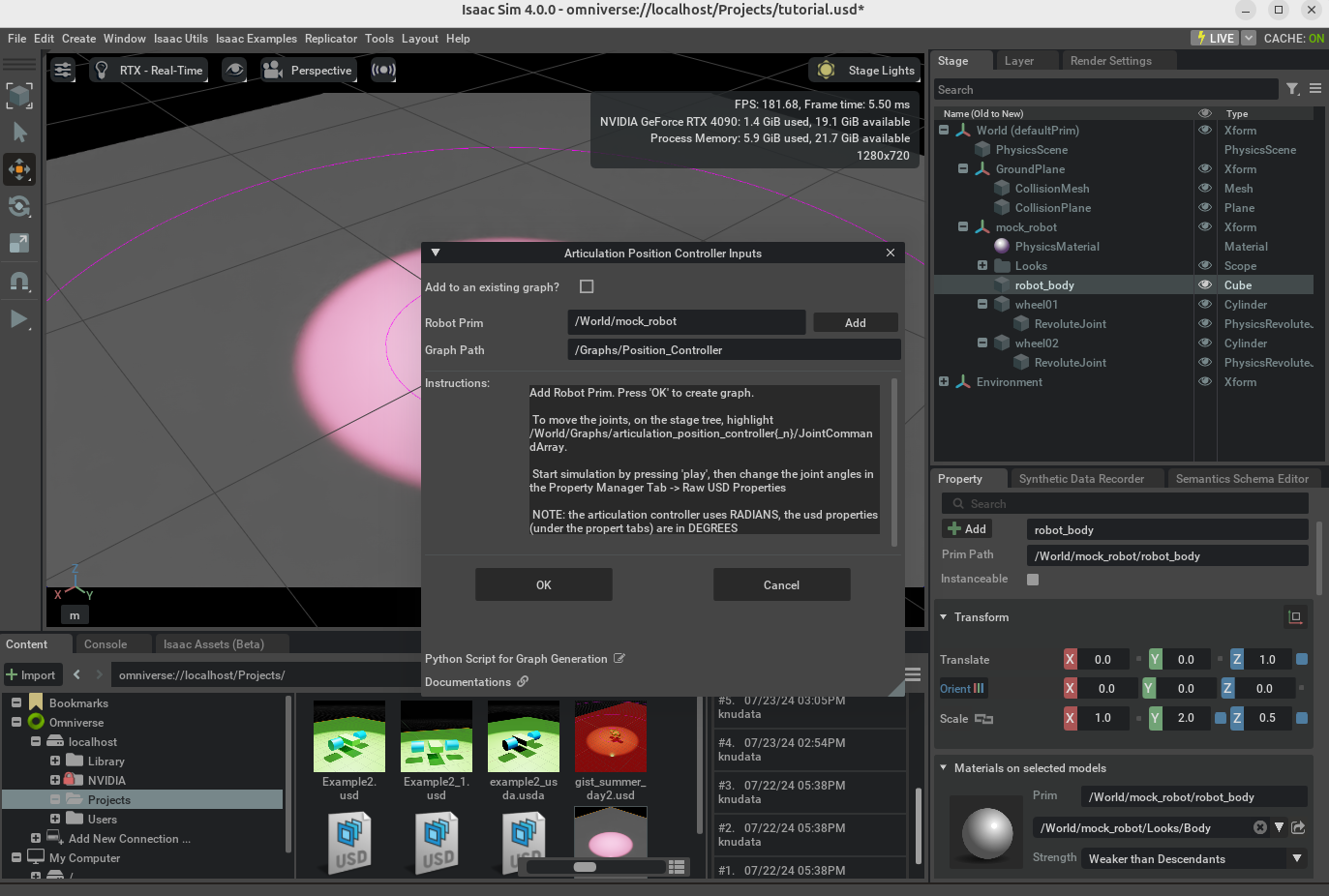Start simulation with the Play button
The image size is (1329, 896).
(x=19, y=318)
